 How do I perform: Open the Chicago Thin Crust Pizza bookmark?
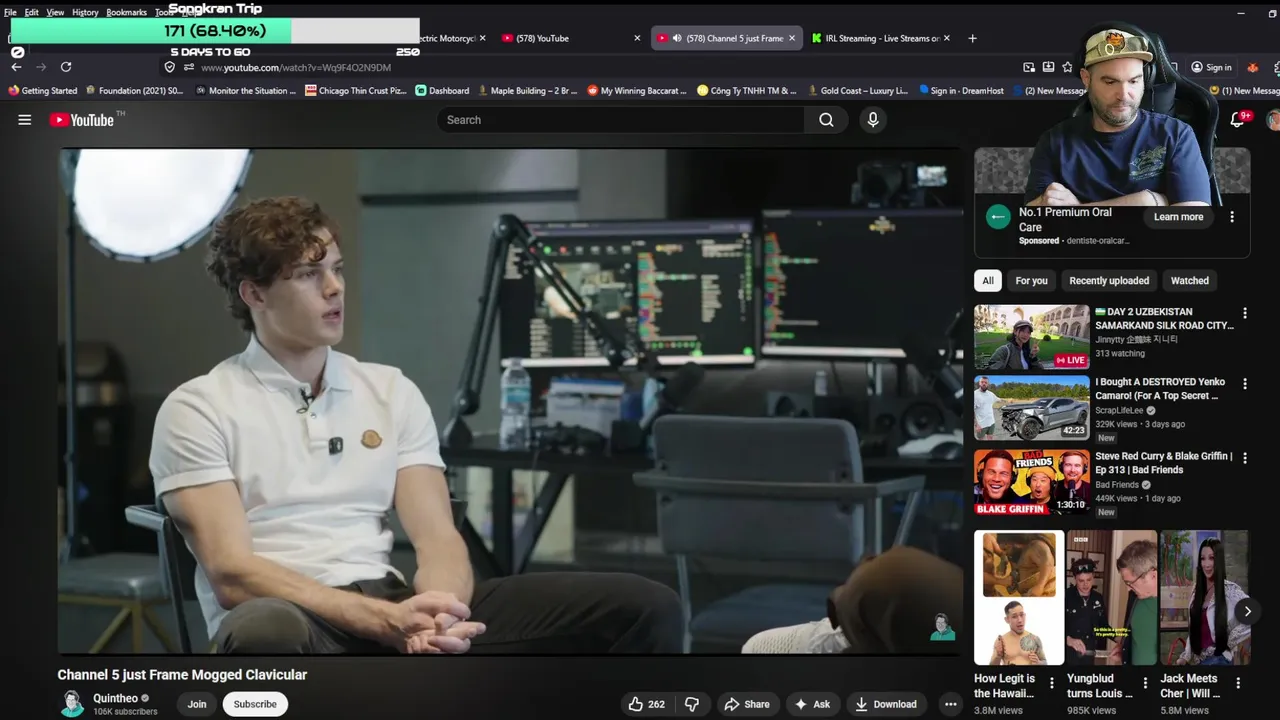[x=356, y=90]
